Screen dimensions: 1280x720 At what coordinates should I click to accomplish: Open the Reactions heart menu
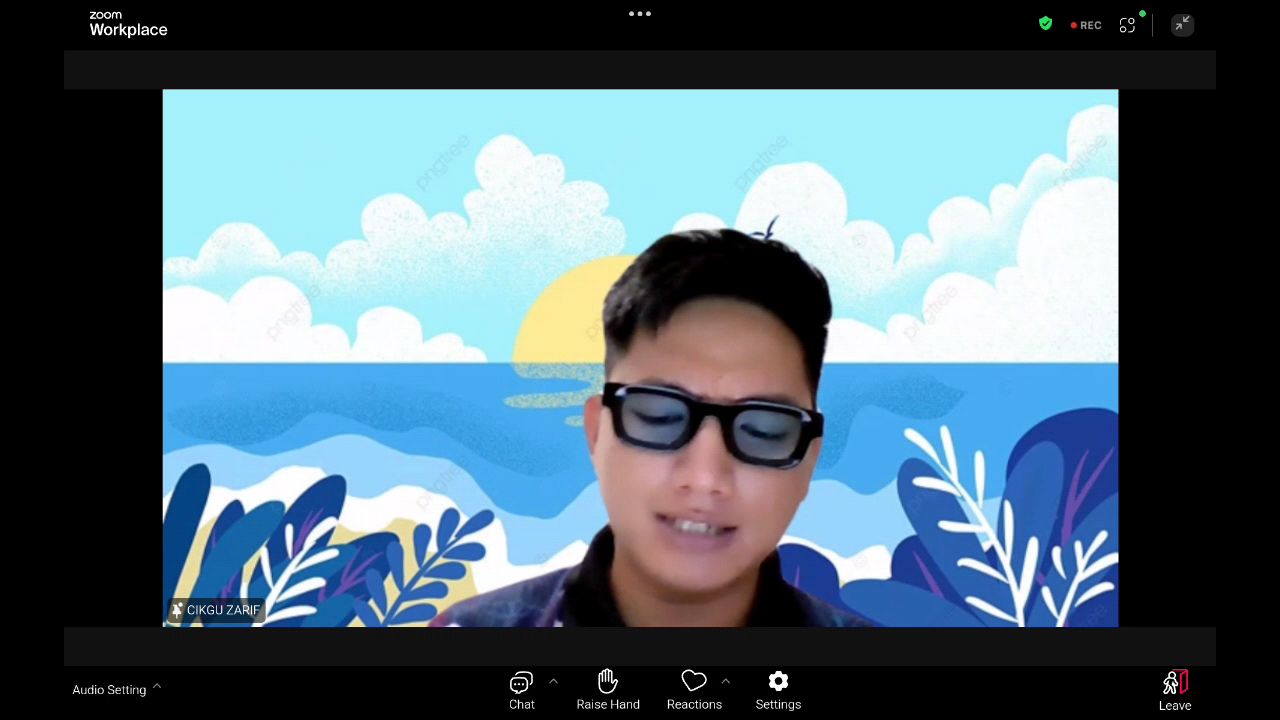click(694, 690)
